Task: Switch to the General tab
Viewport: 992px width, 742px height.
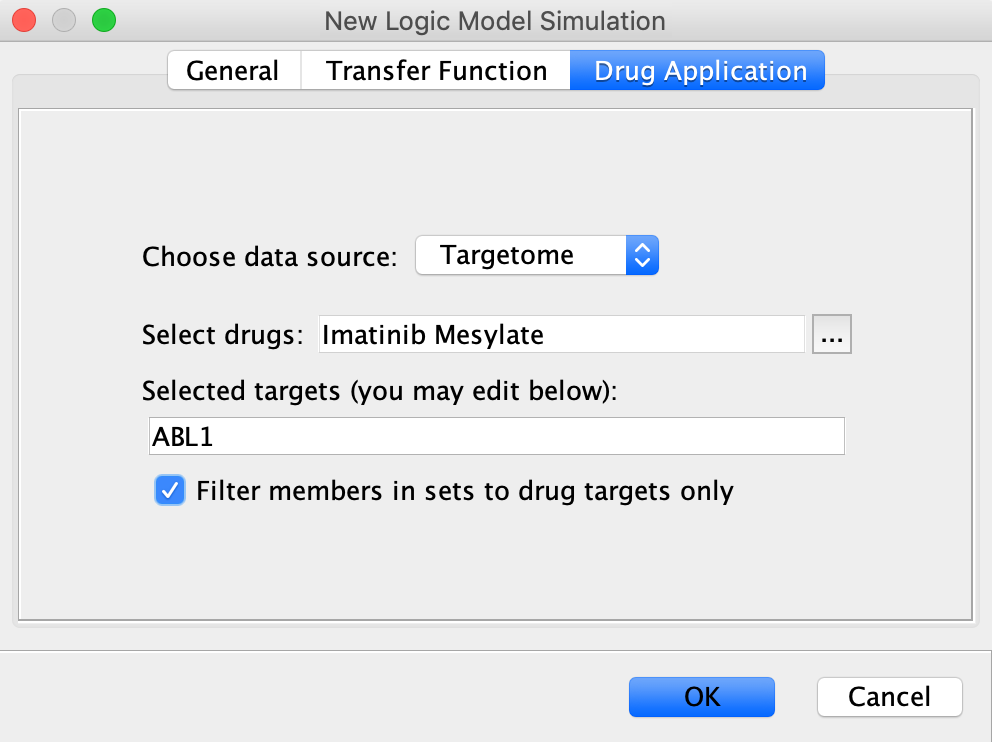Action: [233, 70]
